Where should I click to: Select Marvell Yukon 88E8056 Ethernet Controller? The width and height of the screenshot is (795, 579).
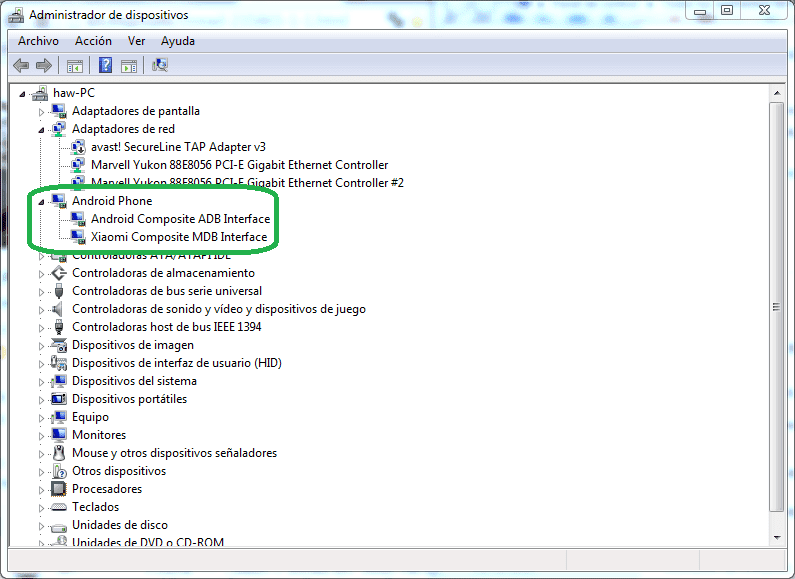239,165
